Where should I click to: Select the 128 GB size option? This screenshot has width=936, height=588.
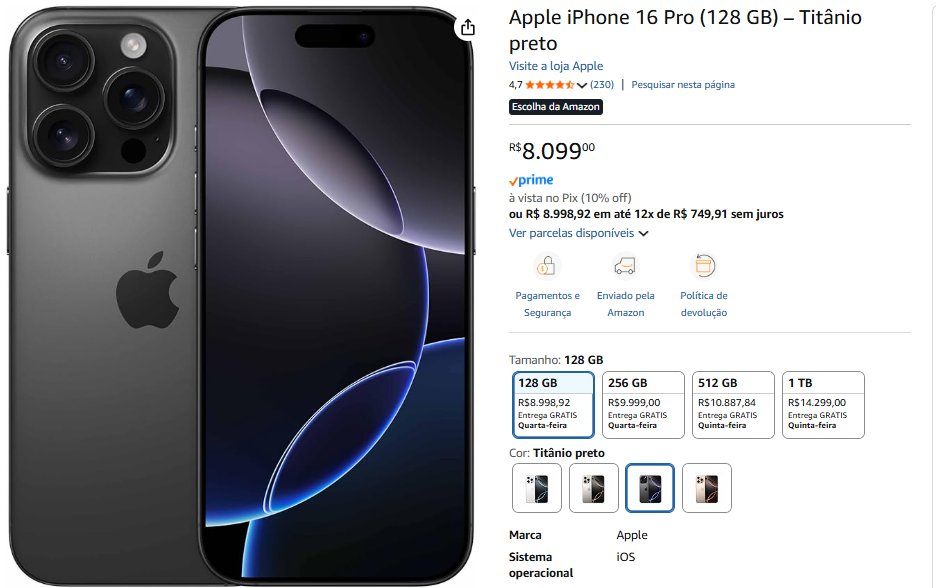tap(553, 405)
